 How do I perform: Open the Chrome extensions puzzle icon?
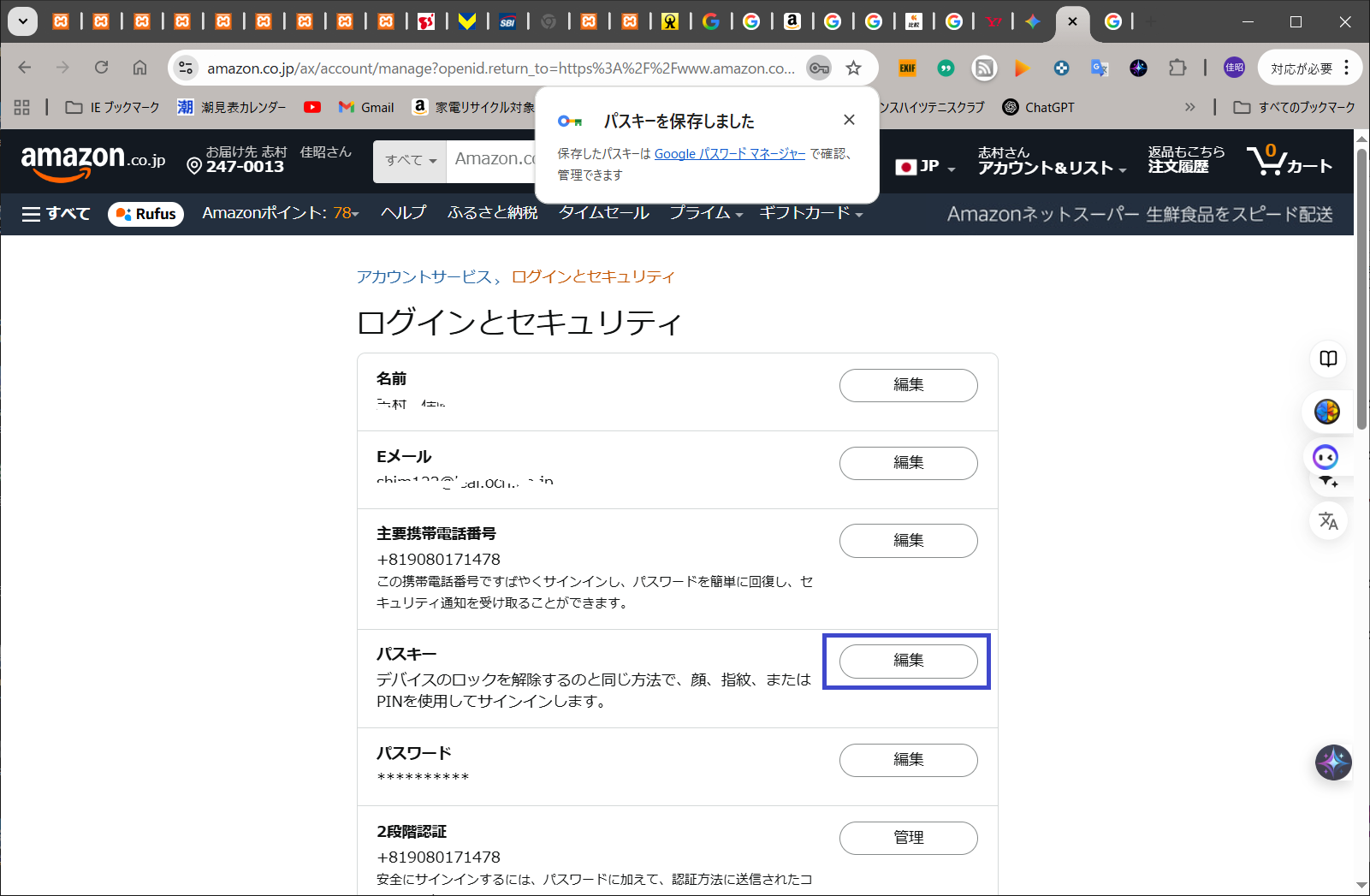pos(1177,68)
